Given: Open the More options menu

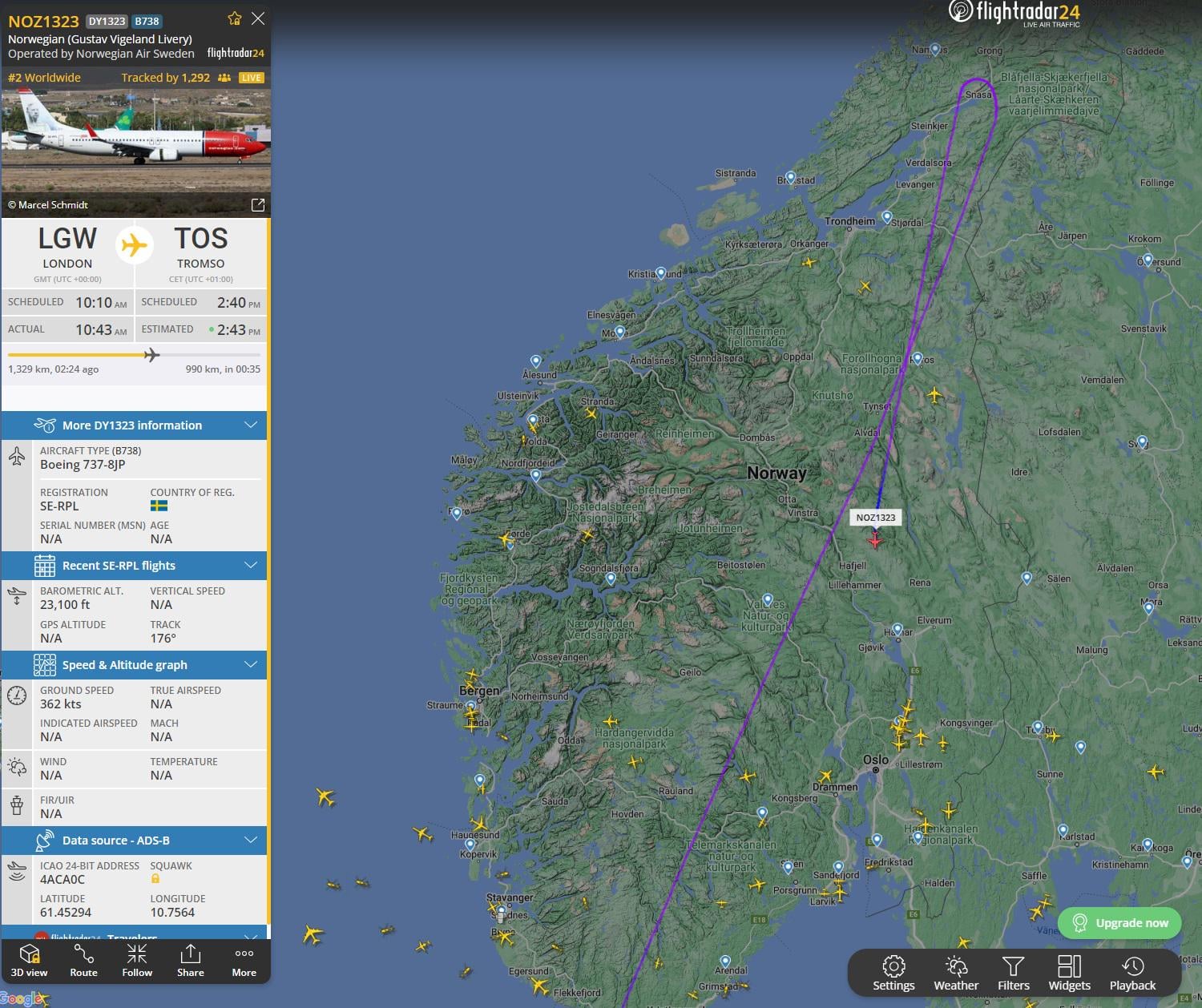Looking at the screenshot, I should (x=244, y=961).
